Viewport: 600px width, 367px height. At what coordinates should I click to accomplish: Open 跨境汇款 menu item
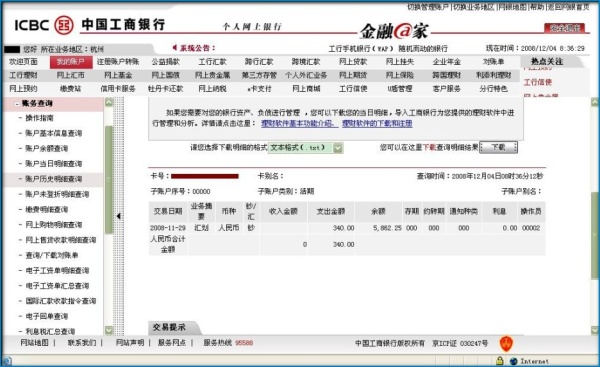point(306,62)
